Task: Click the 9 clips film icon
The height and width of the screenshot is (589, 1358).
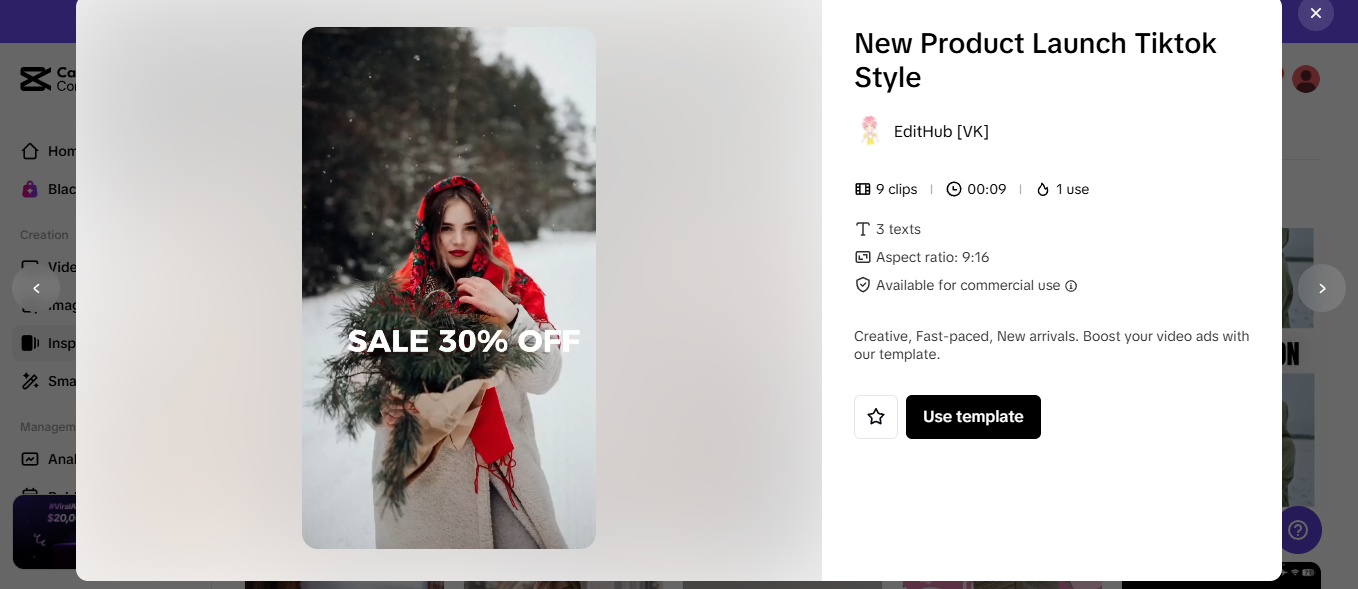Action: [863, 189]
